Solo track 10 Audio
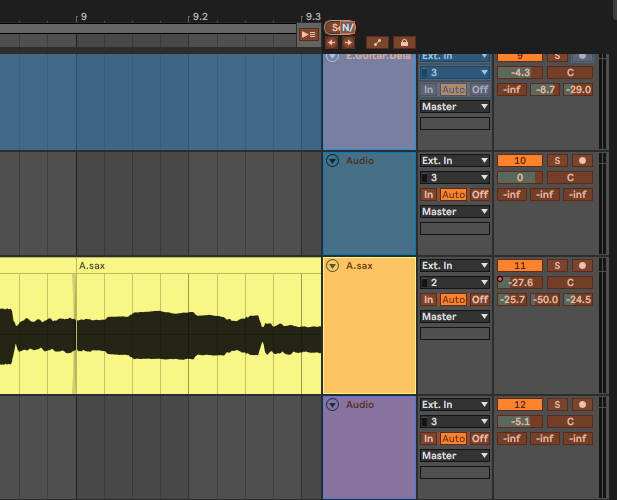 click(x=557, y=160)
